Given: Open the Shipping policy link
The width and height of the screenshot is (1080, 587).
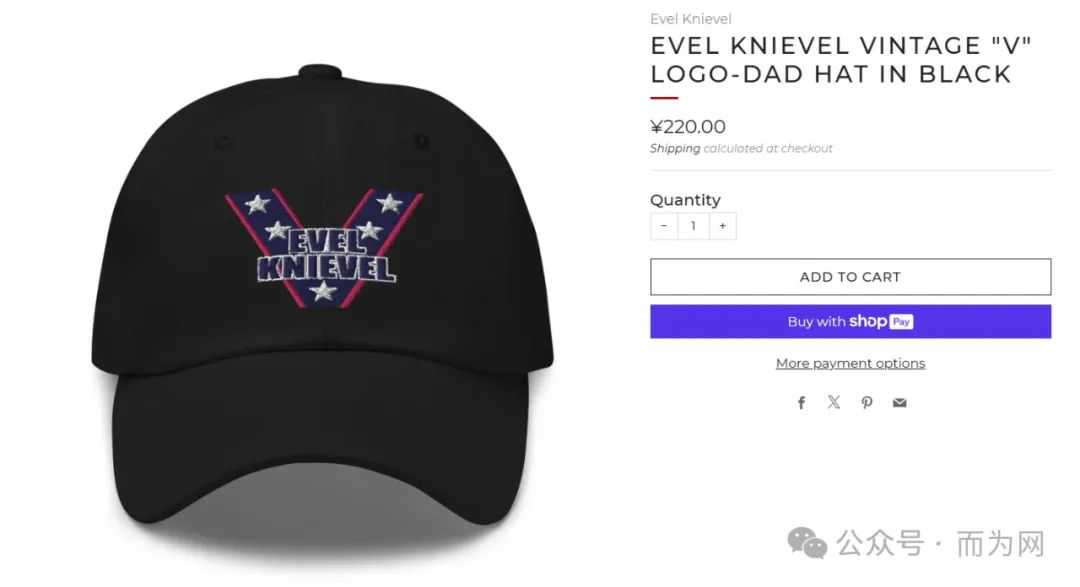Looking at the screenshot, I should pos(674,149).
